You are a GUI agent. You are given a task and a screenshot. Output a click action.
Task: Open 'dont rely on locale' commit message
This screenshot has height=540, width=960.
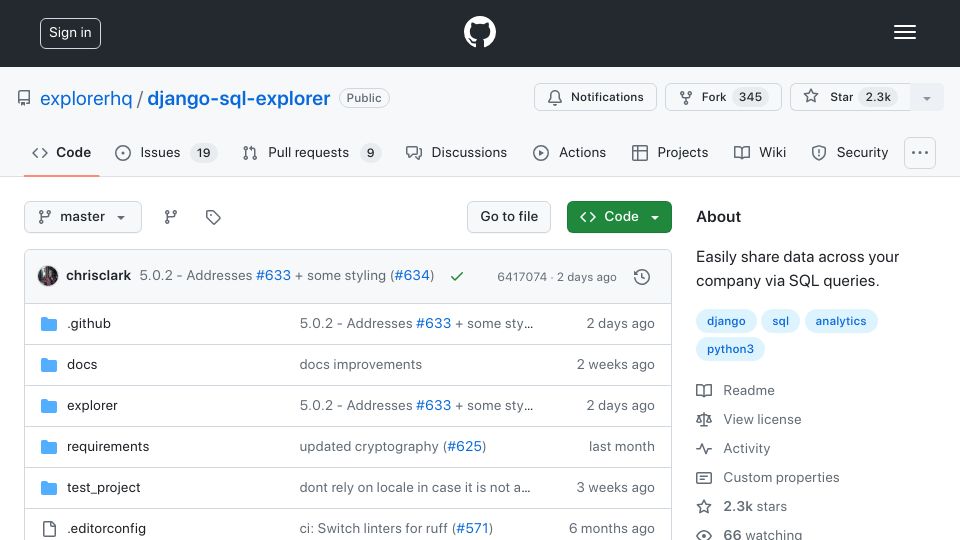(414, 487)
